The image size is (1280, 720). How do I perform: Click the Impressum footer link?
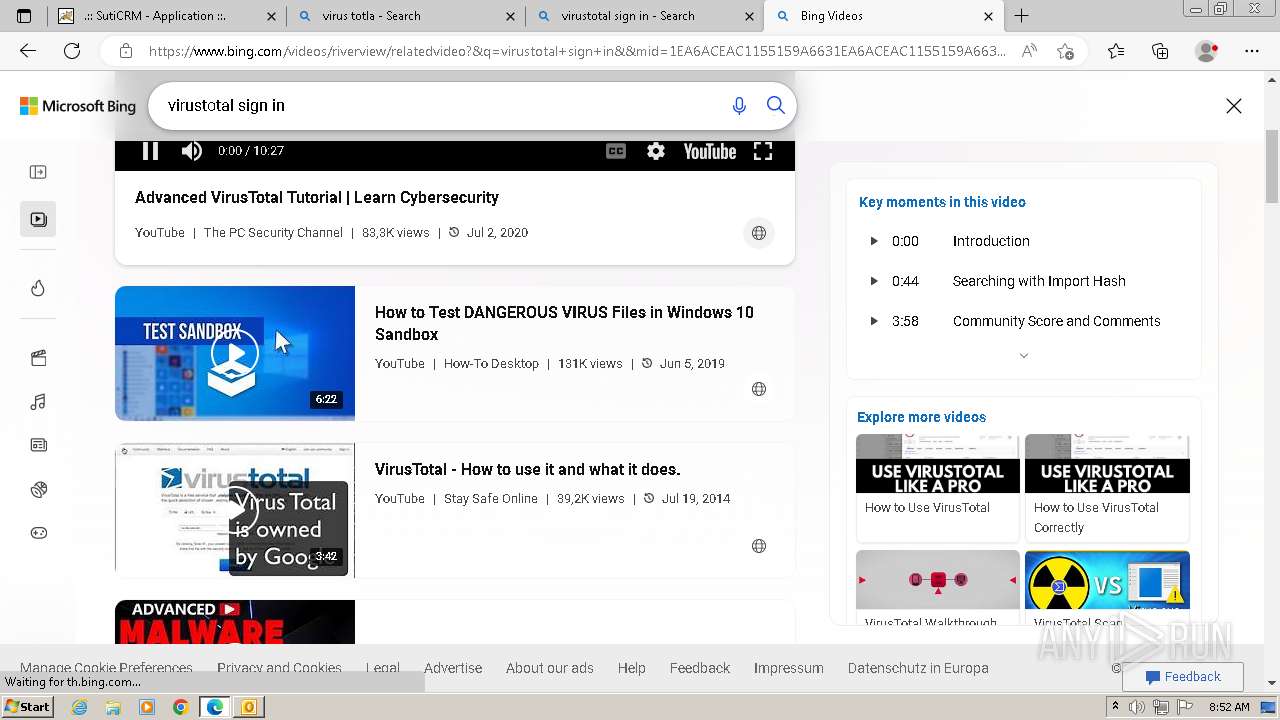(789, 668)
